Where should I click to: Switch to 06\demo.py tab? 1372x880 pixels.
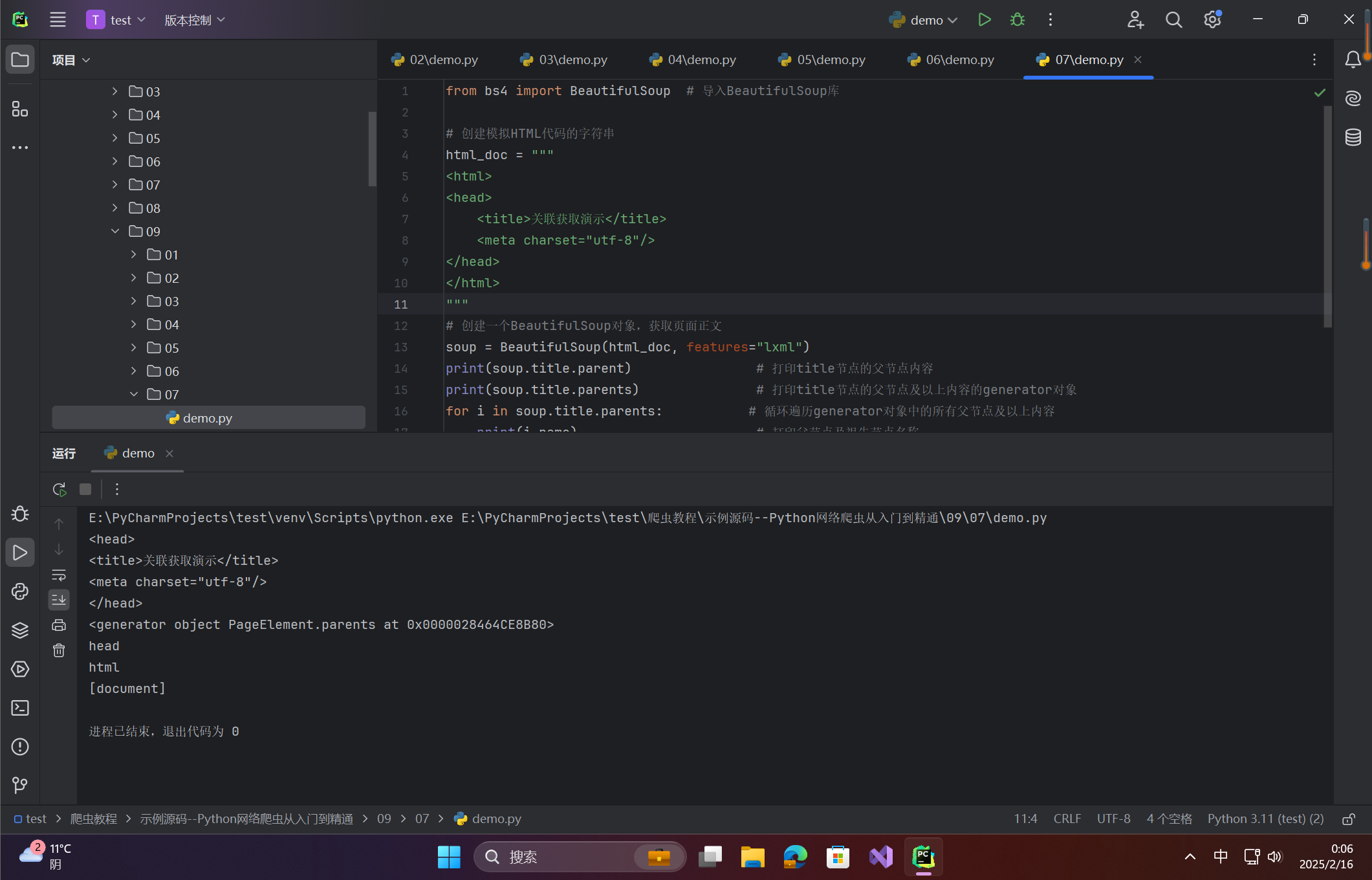point(951,60)
